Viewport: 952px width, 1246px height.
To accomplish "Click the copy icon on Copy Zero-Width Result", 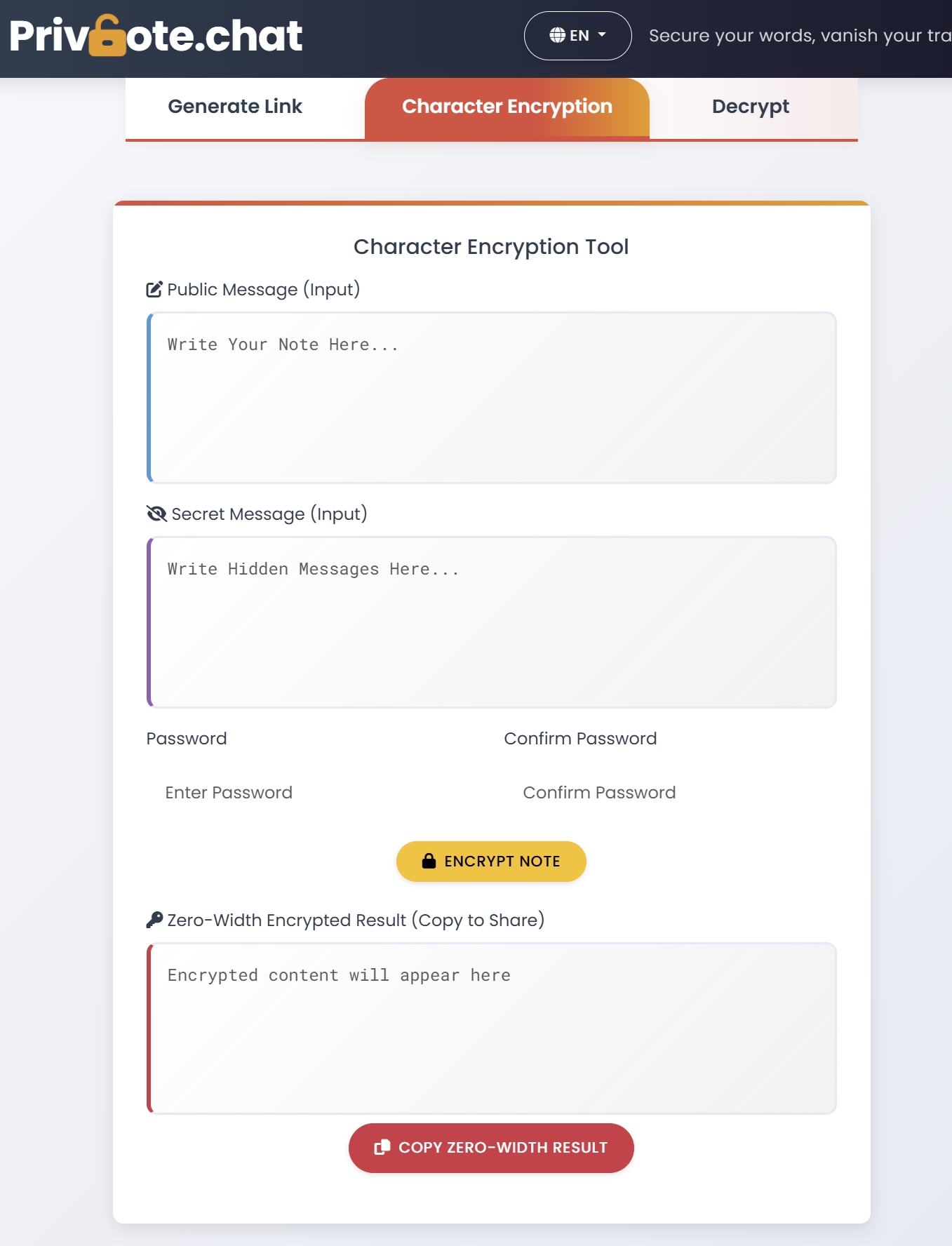I will (382, 1148).
